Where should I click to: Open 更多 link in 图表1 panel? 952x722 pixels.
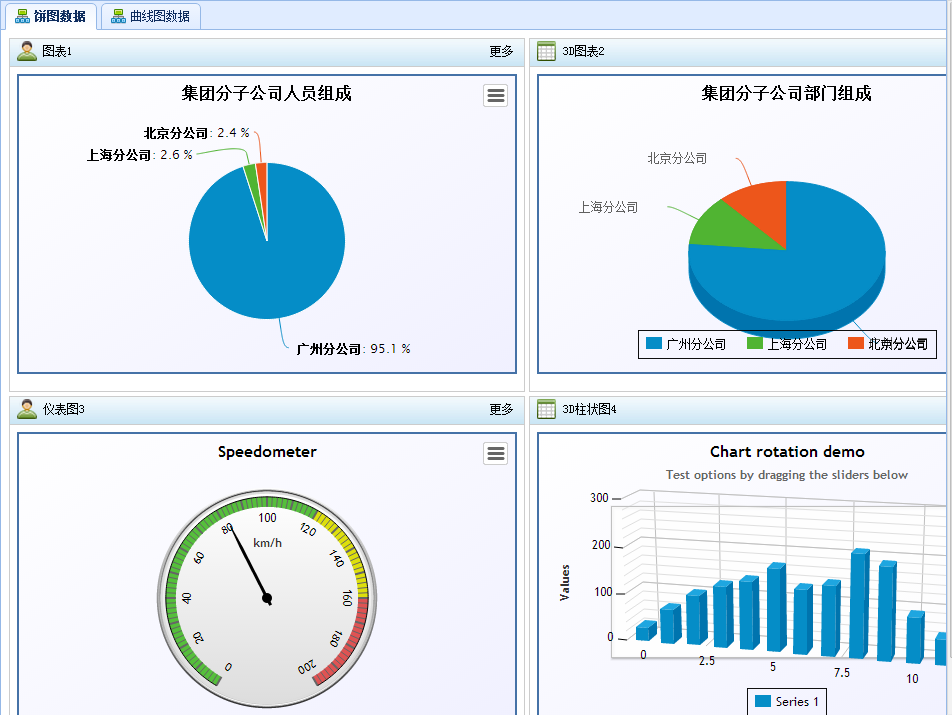(x=502, y=52)
